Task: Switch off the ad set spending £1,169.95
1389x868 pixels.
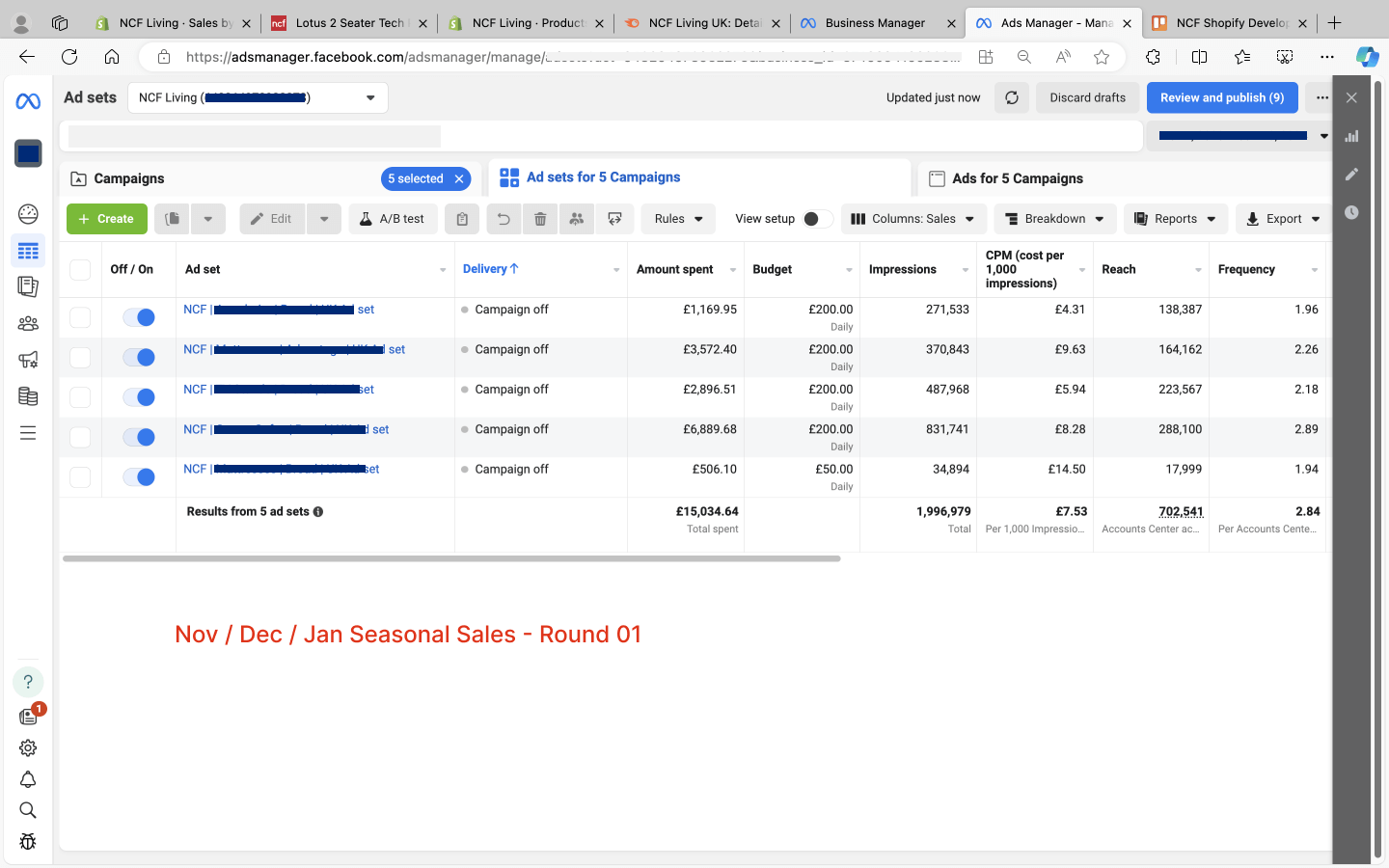Action: click(139, 317)
